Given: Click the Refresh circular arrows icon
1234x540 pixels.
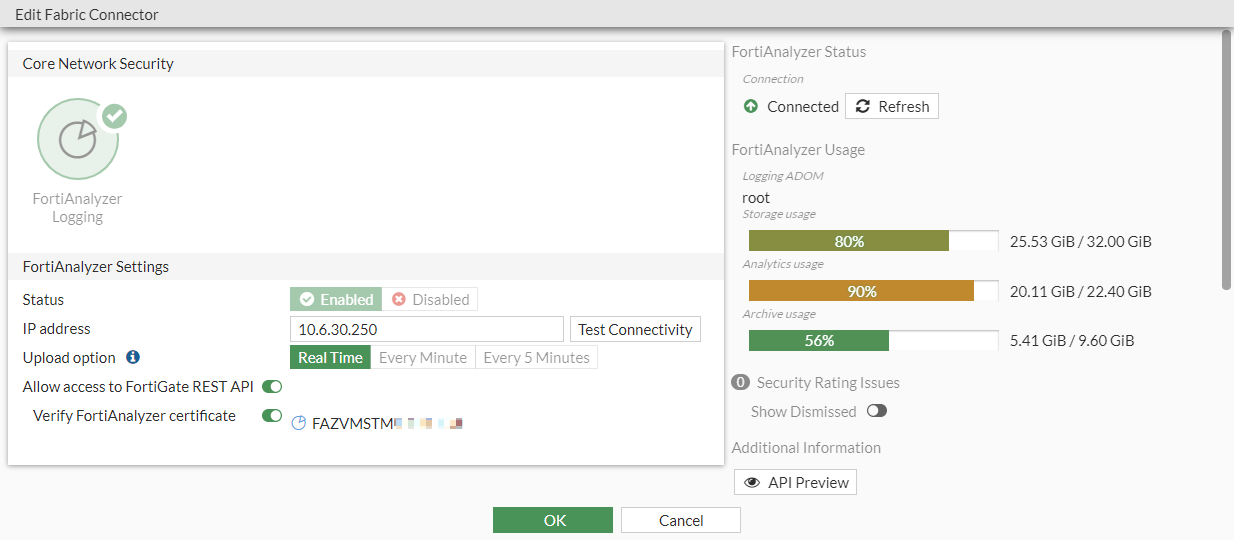Looking at the screenshot, I should (863, 106).
